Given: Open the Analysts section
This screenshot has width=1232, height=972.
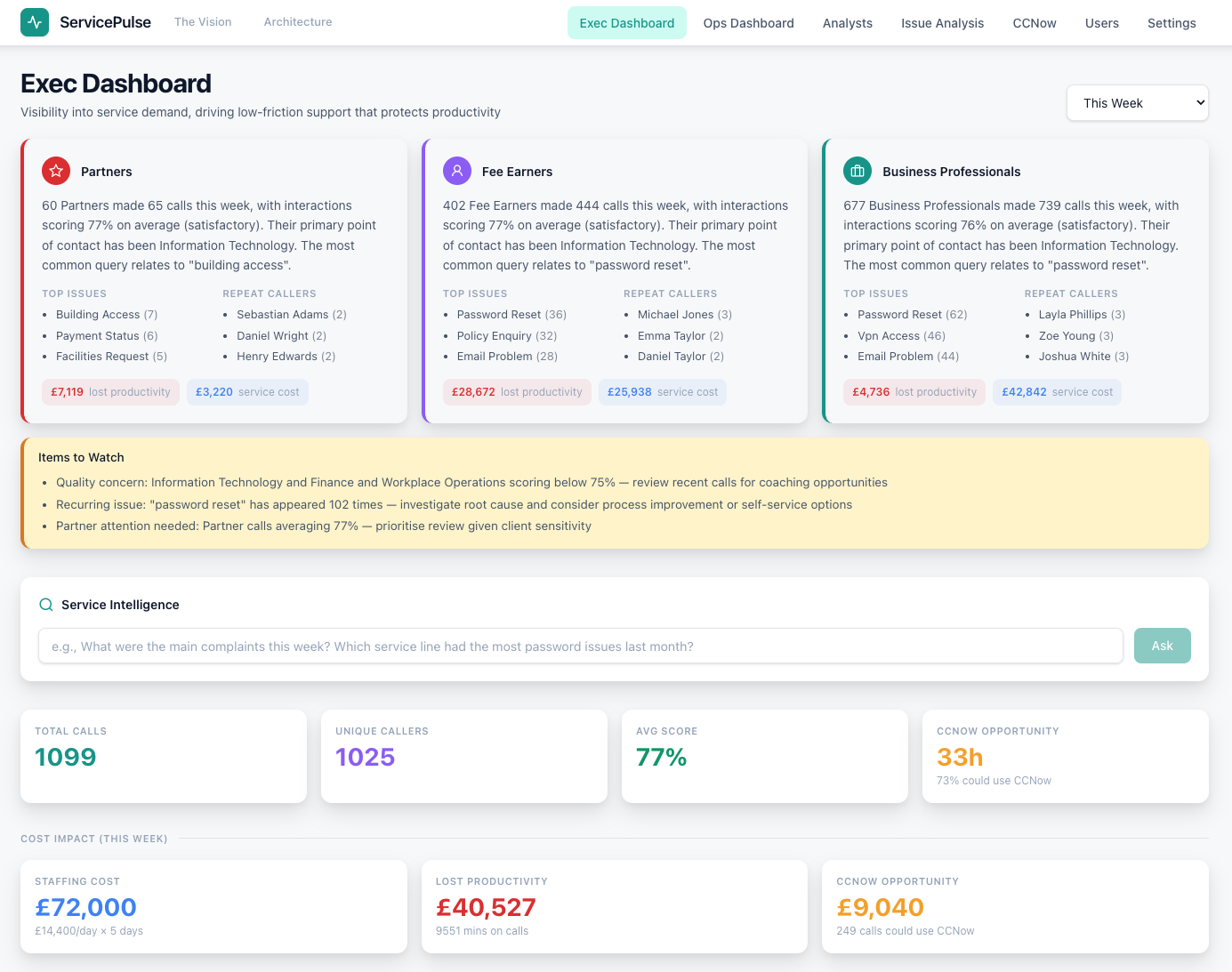Looking at the screenshot, I should click(x=847, y=23).
